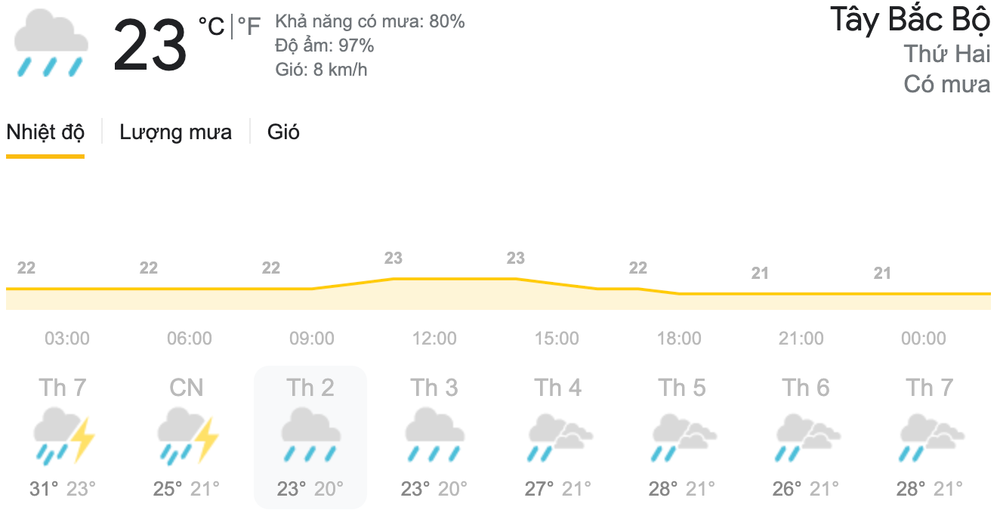This screenshot has height=520, width=1000.
Task: Switch units to °F
Action: click(x=249, y=27)
